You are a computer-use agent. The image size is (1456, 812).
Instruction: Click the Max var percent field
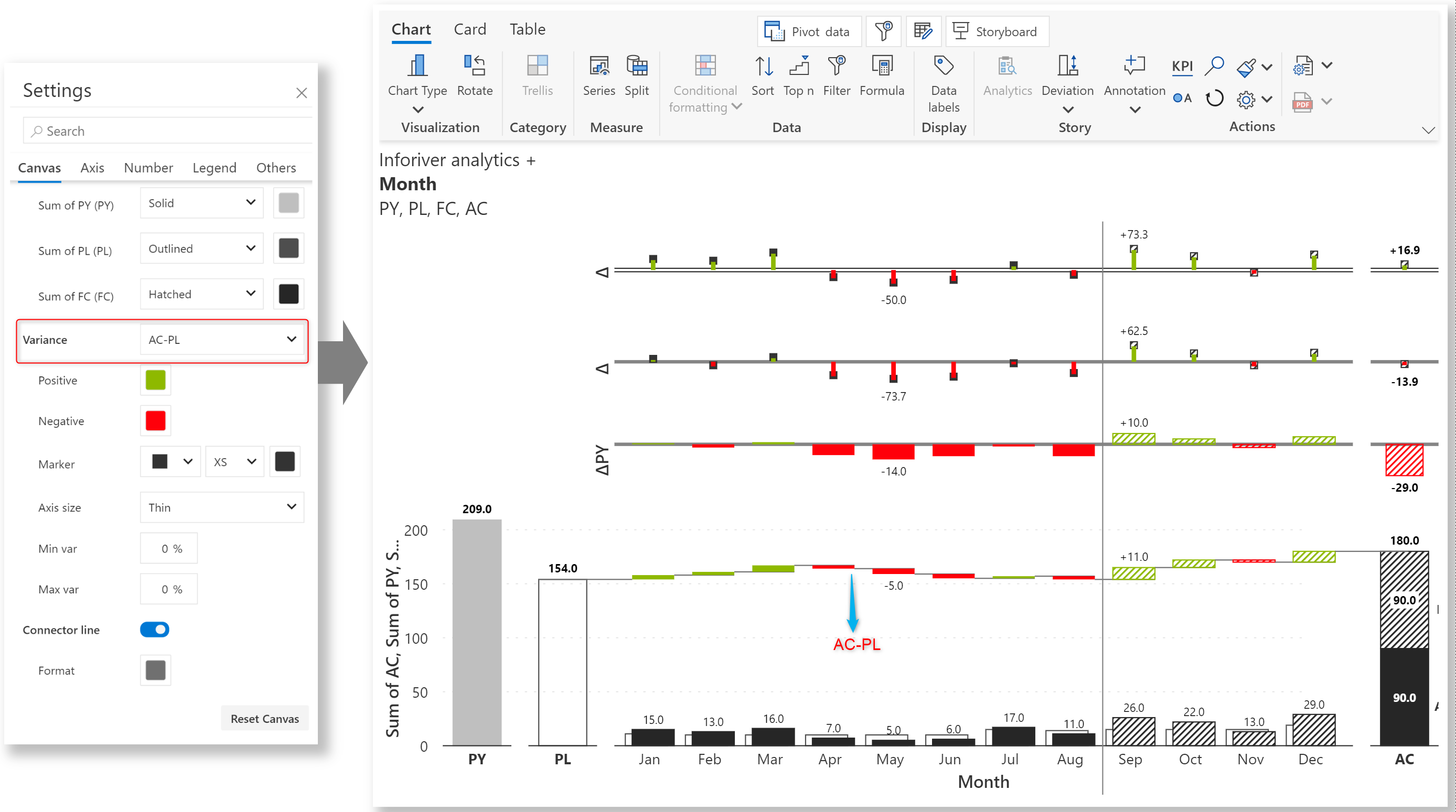169,589
